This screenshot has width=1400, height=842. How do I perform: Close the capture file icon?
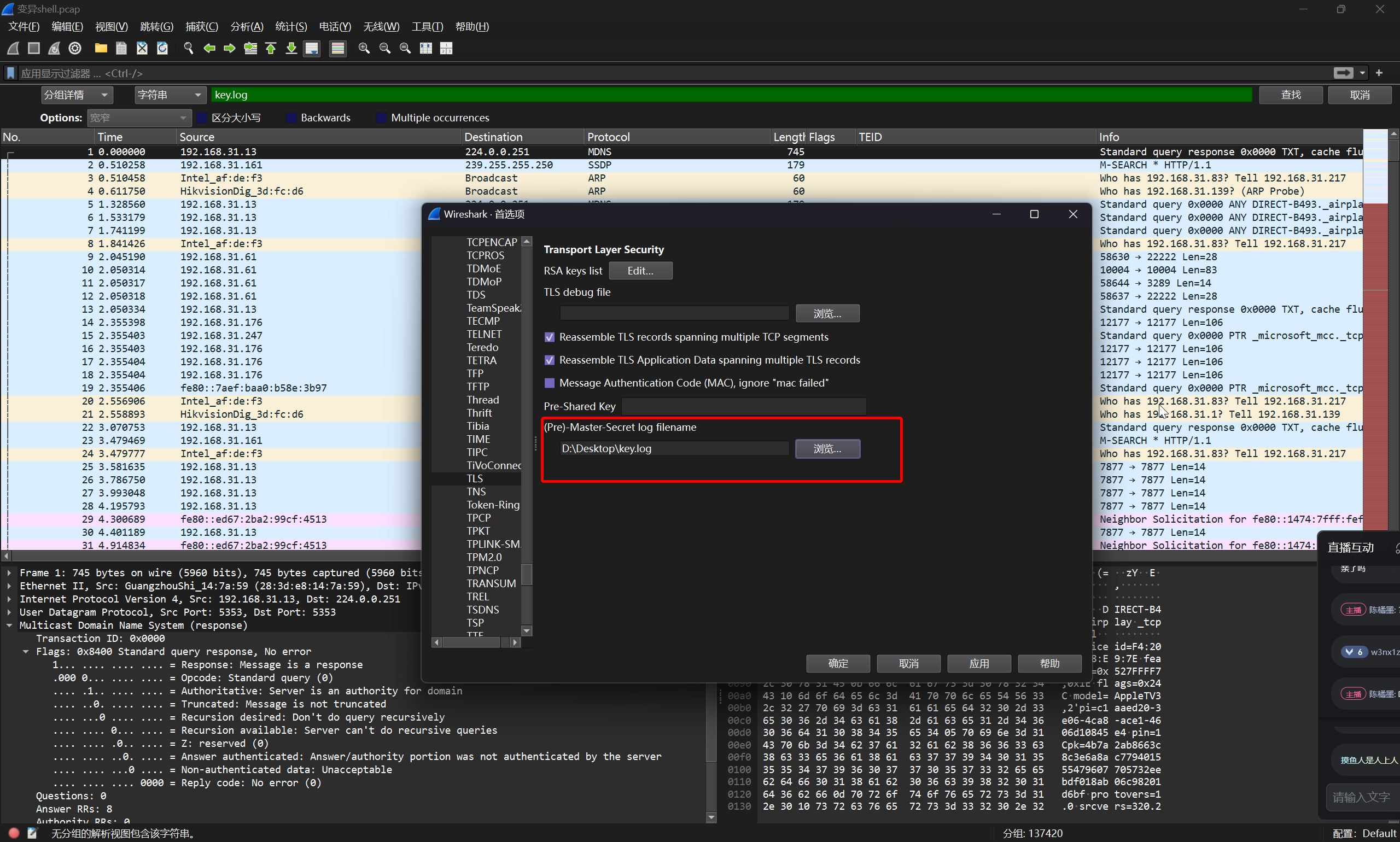[x=142, y=48]
